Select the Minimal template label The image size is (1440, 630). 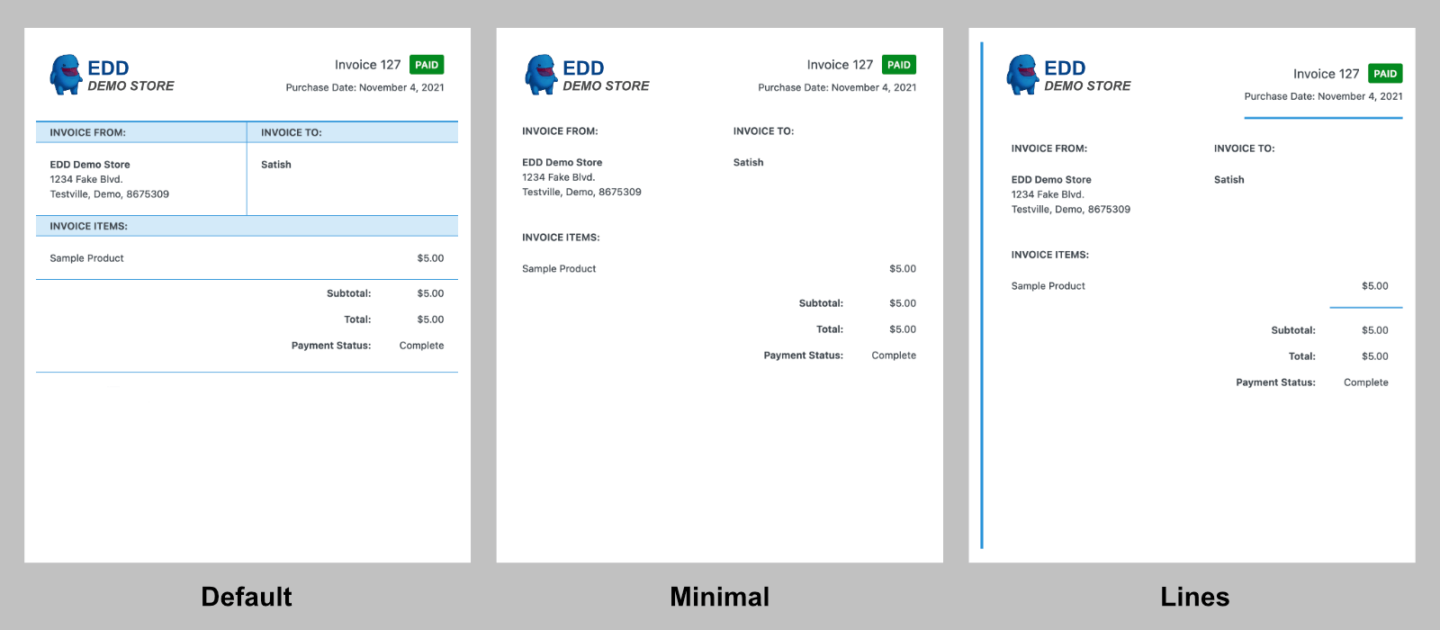(719, 597)
